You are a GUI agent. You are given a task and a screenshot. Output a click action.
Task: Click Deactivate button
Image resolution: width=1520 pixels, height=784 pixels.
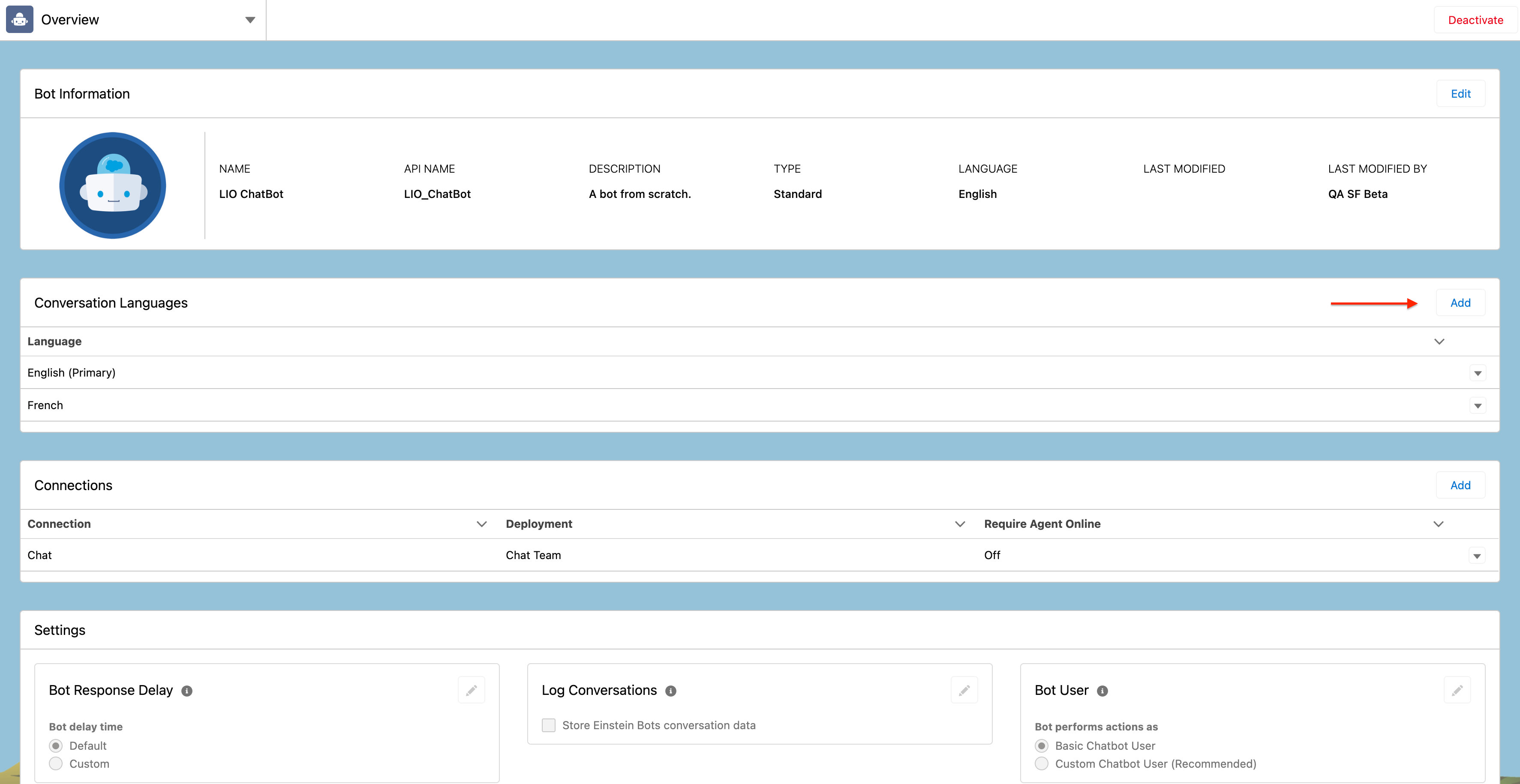[x=1475, y=20]
